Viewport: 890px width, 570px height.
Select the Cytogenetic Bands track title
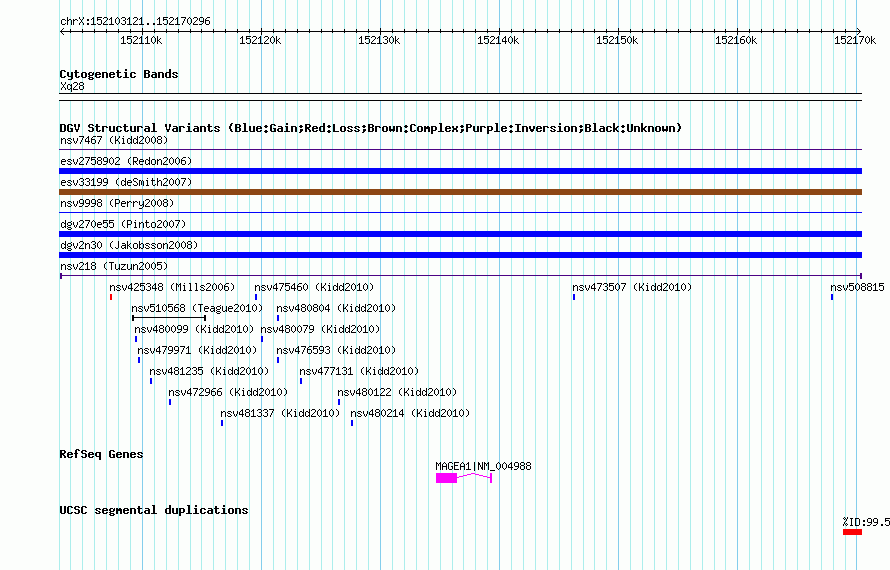pos(119,74)
